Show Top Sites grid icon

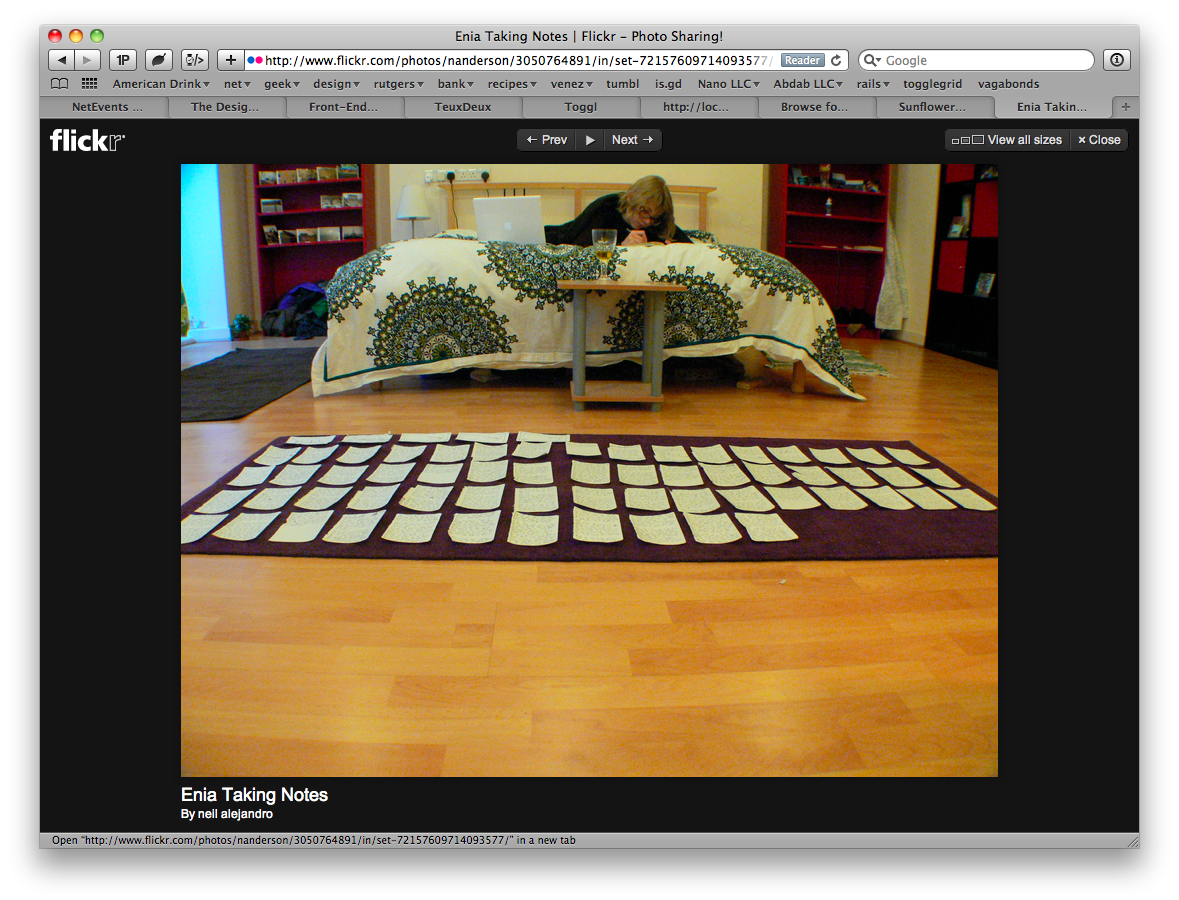[x=89, y=84]
